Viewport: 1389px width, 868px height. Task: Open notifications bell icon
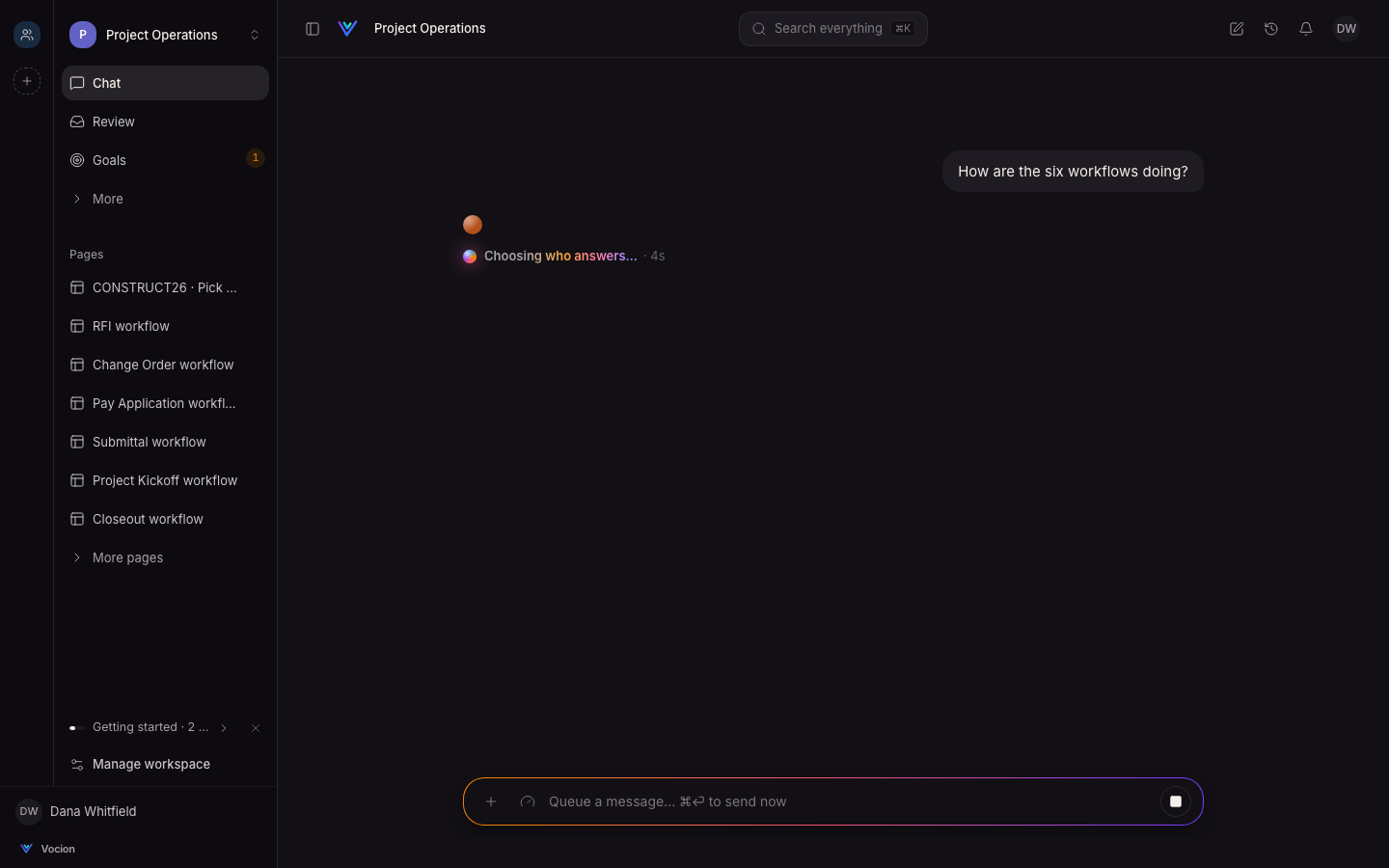1306,29
